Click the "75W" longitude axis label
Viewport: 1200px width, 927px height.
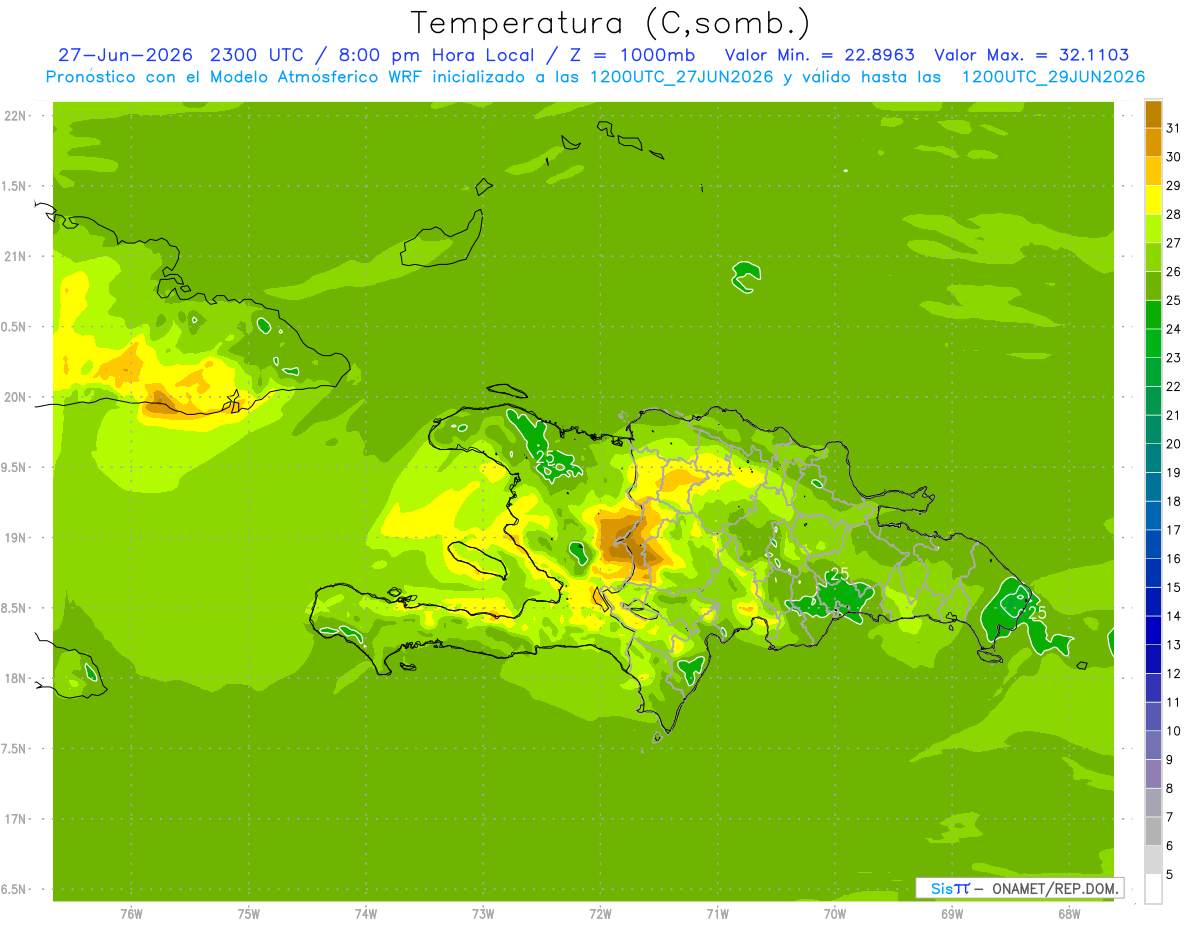[x=249, y=913]
